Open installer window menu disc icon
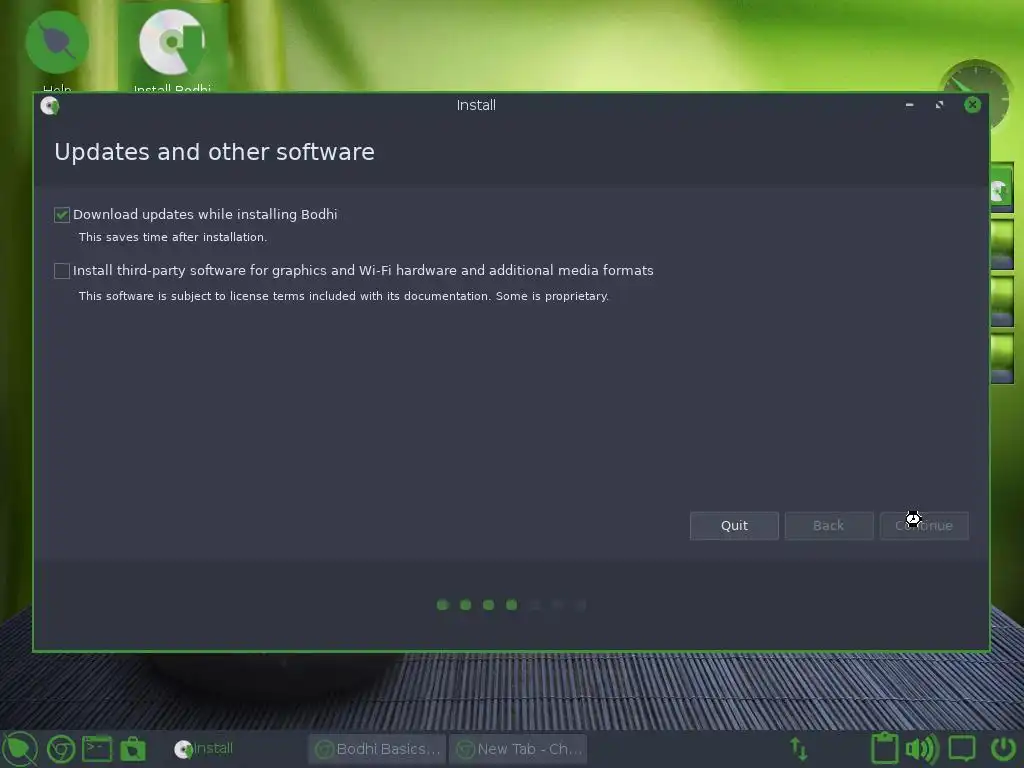The width and height of the screenshot is (1024, 768). click(x=50, y=105)
